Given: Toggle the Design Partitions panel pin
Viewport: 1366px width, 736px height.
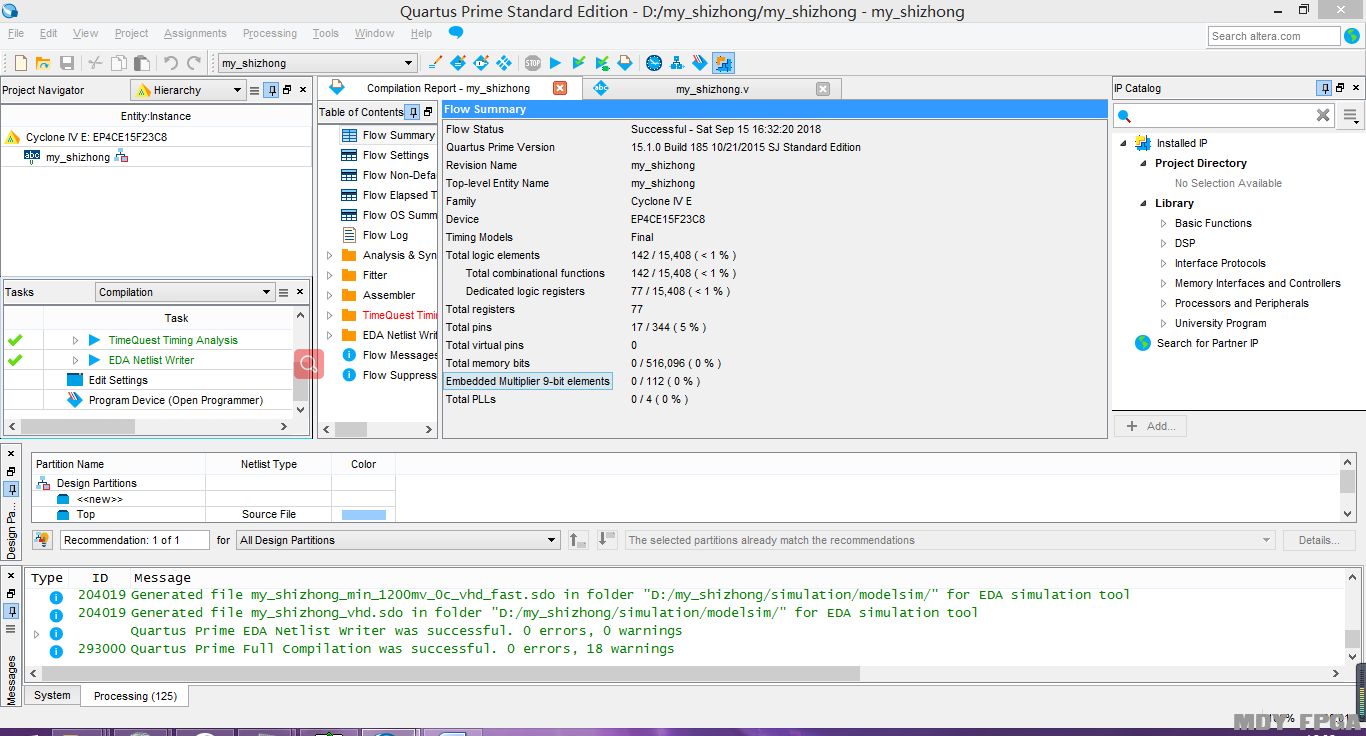Looking at the screenshot, I should [11, 489].
